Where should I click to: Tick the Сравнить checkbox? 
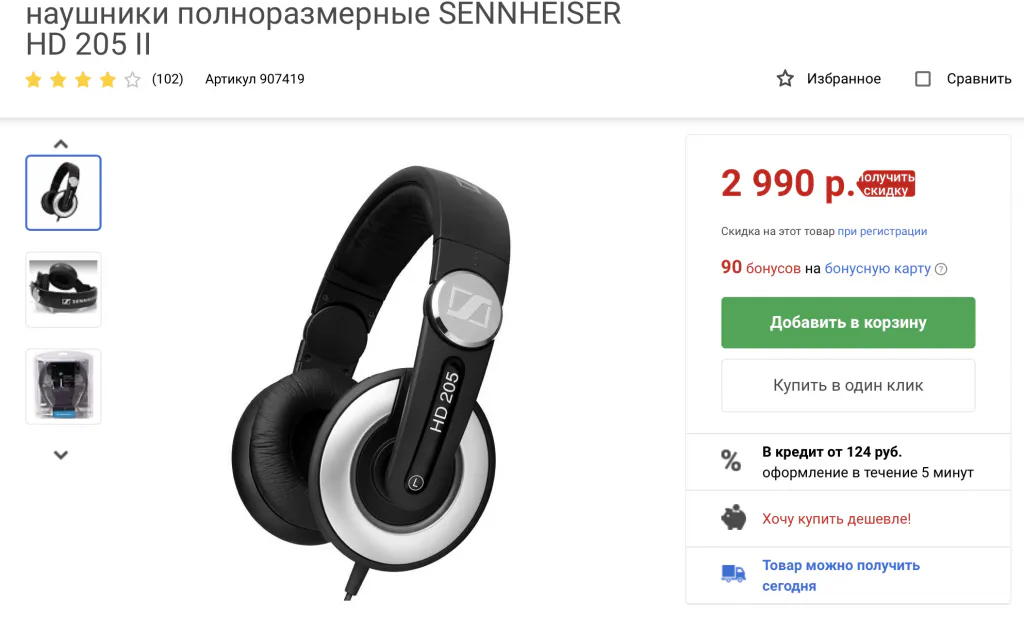(x=923, y=79)
